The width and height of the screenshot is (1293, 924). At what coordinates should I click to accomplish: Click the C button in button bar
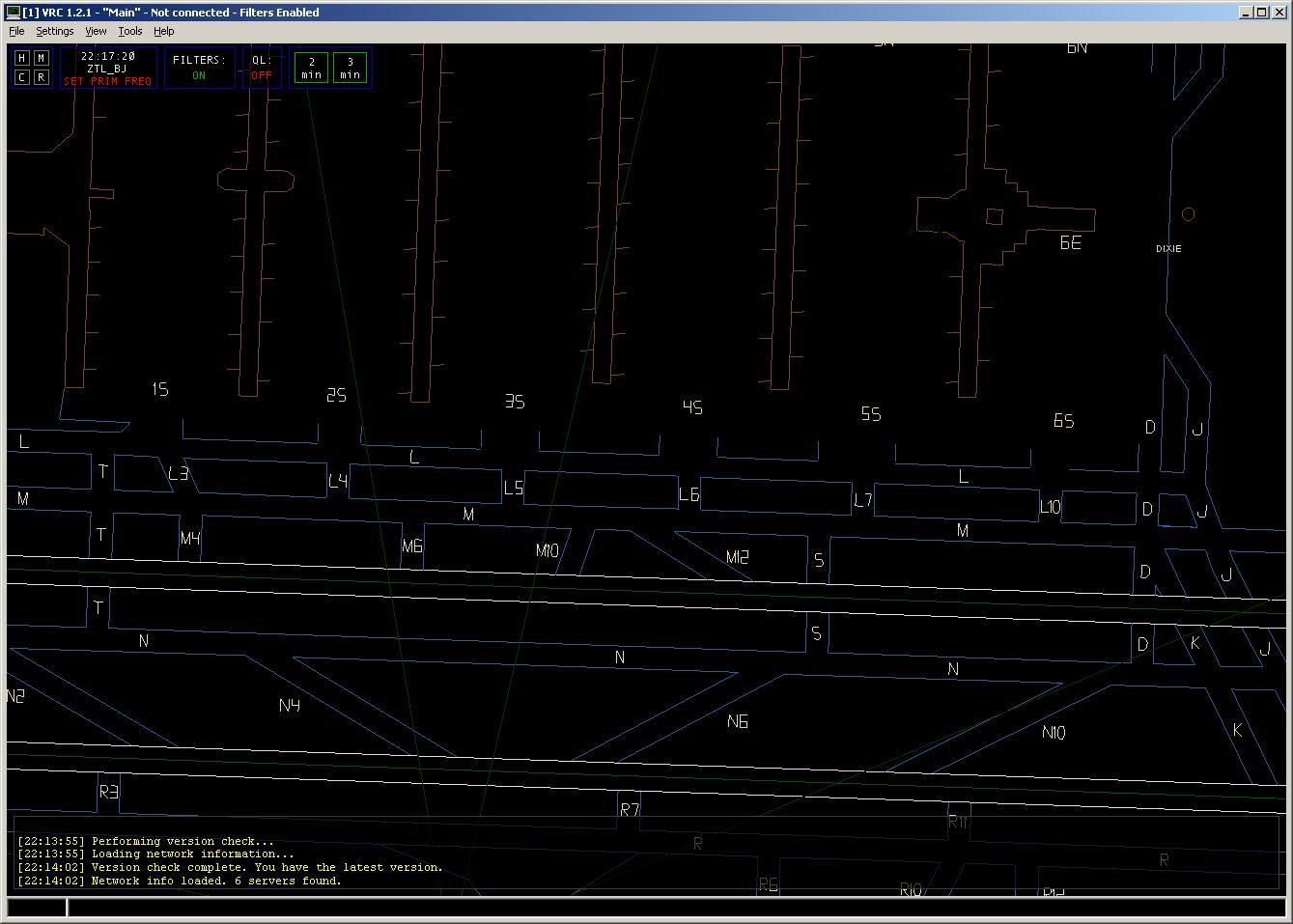click(22, 77)
